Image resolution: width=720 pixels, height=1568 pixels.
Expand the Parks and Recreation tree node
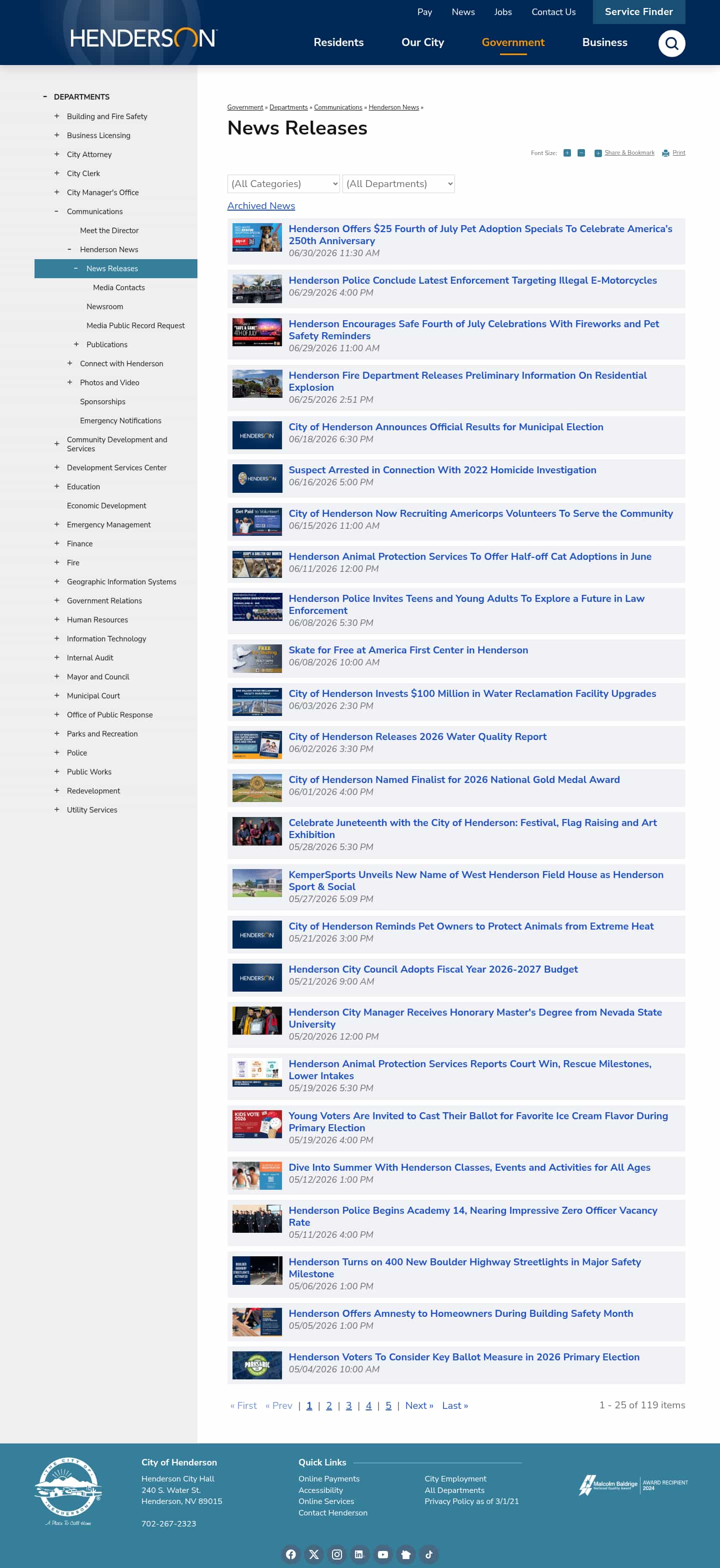(56, 733)
